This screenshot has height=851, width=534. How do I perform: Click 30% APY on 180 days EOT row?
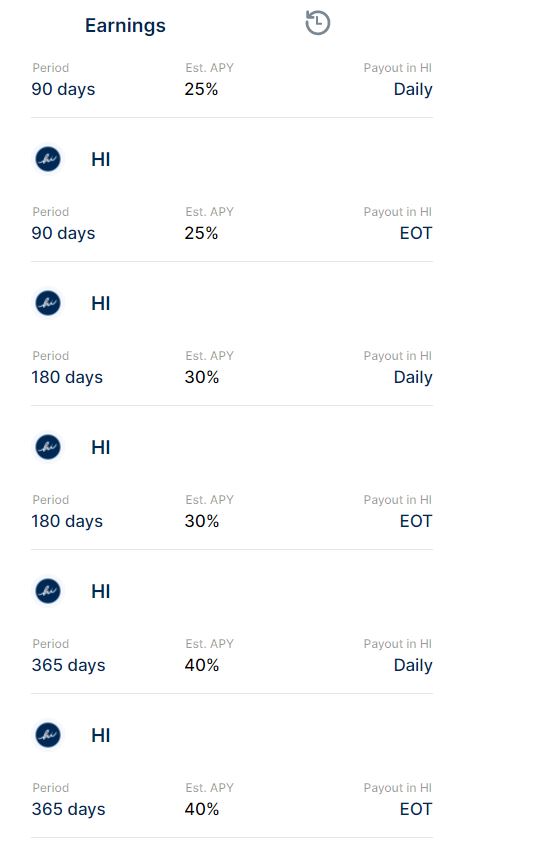coord(202,521)
